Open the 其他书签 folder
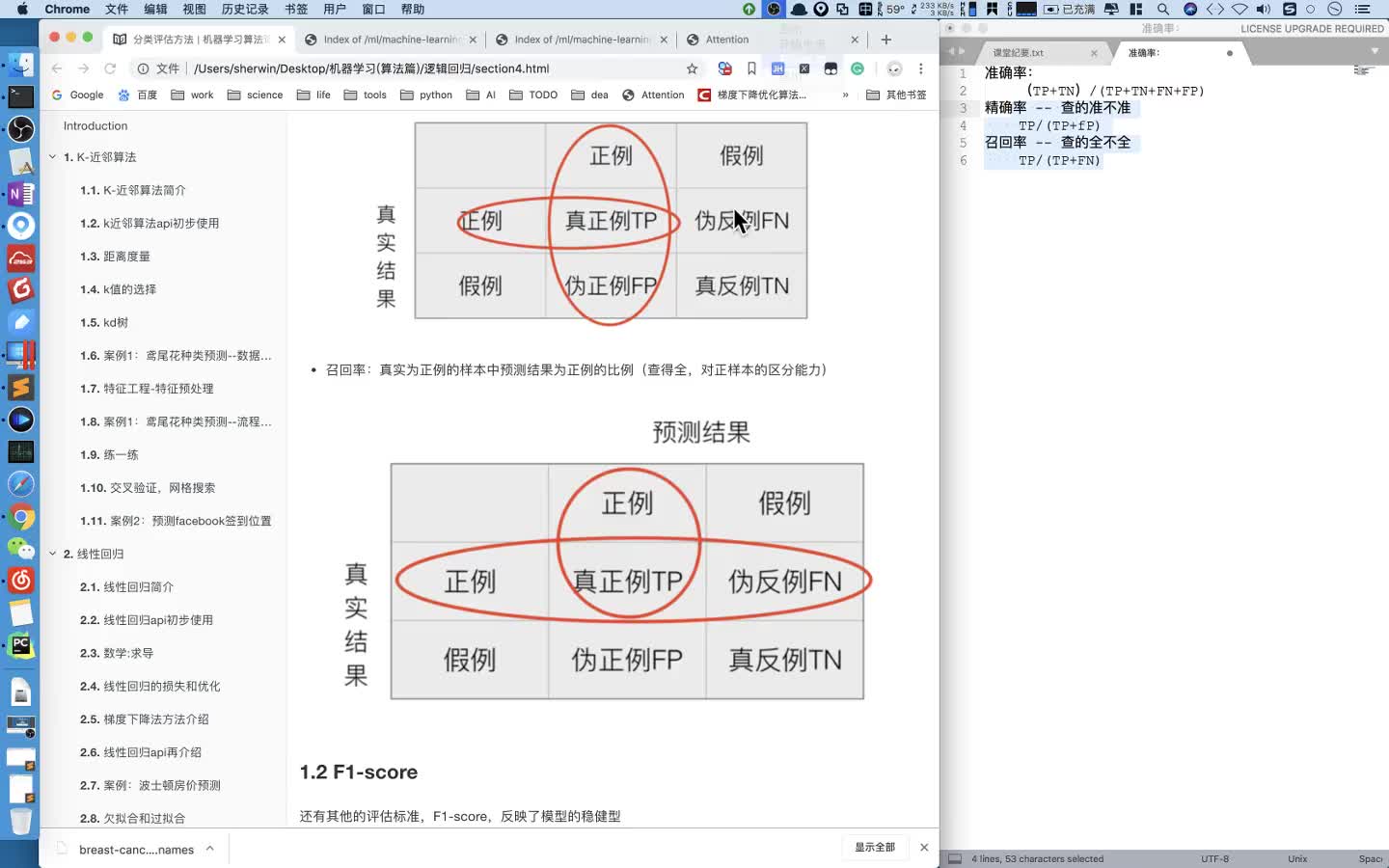Image resolution: width=1389 pixels, height=868 pixels. pyautogui.click(x=897, y=95)
